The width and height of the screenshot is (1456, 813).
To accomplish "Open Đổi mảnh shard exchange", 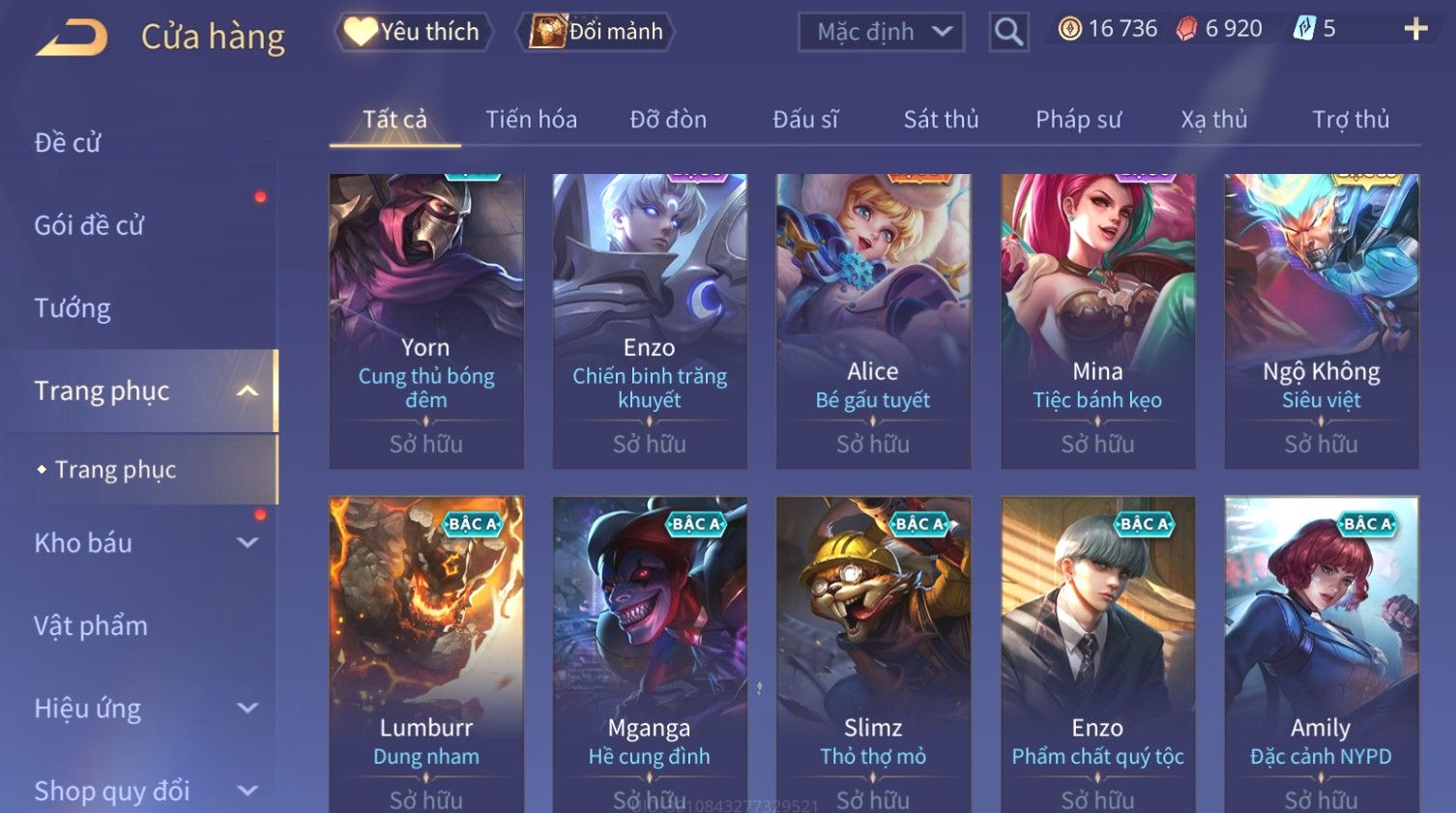I will click(596, 32).
